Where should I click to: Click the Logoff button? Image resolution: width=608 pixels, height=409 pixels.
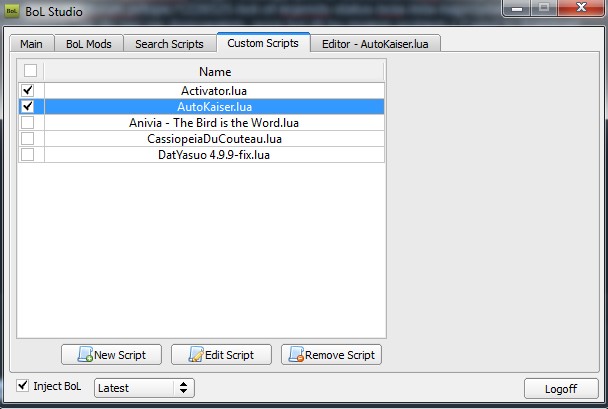[561, 388]
